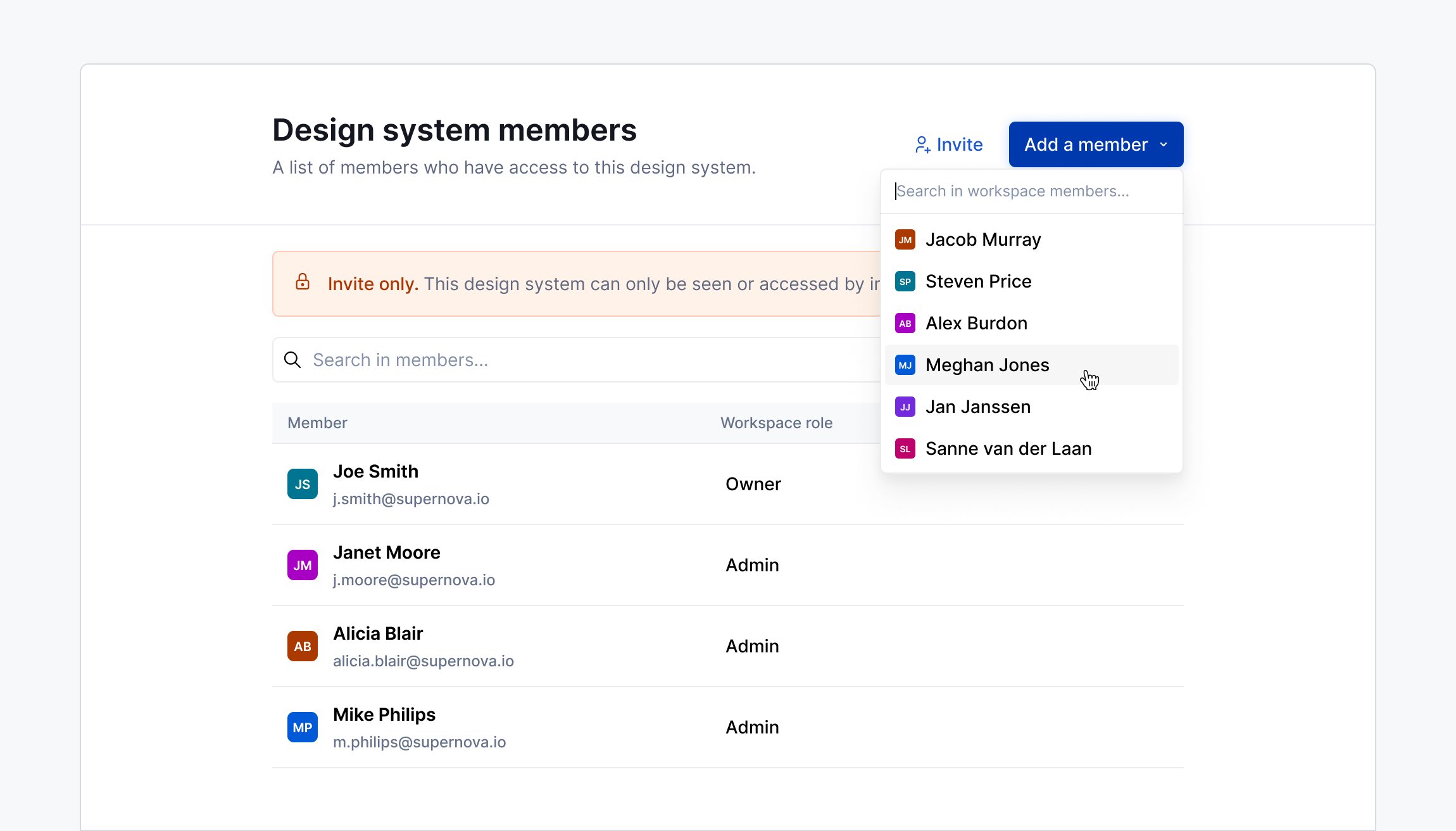Screen dimensions: 1456x831
Task: Click the magnifier icon in members search
Action: [x=292, y=360]
